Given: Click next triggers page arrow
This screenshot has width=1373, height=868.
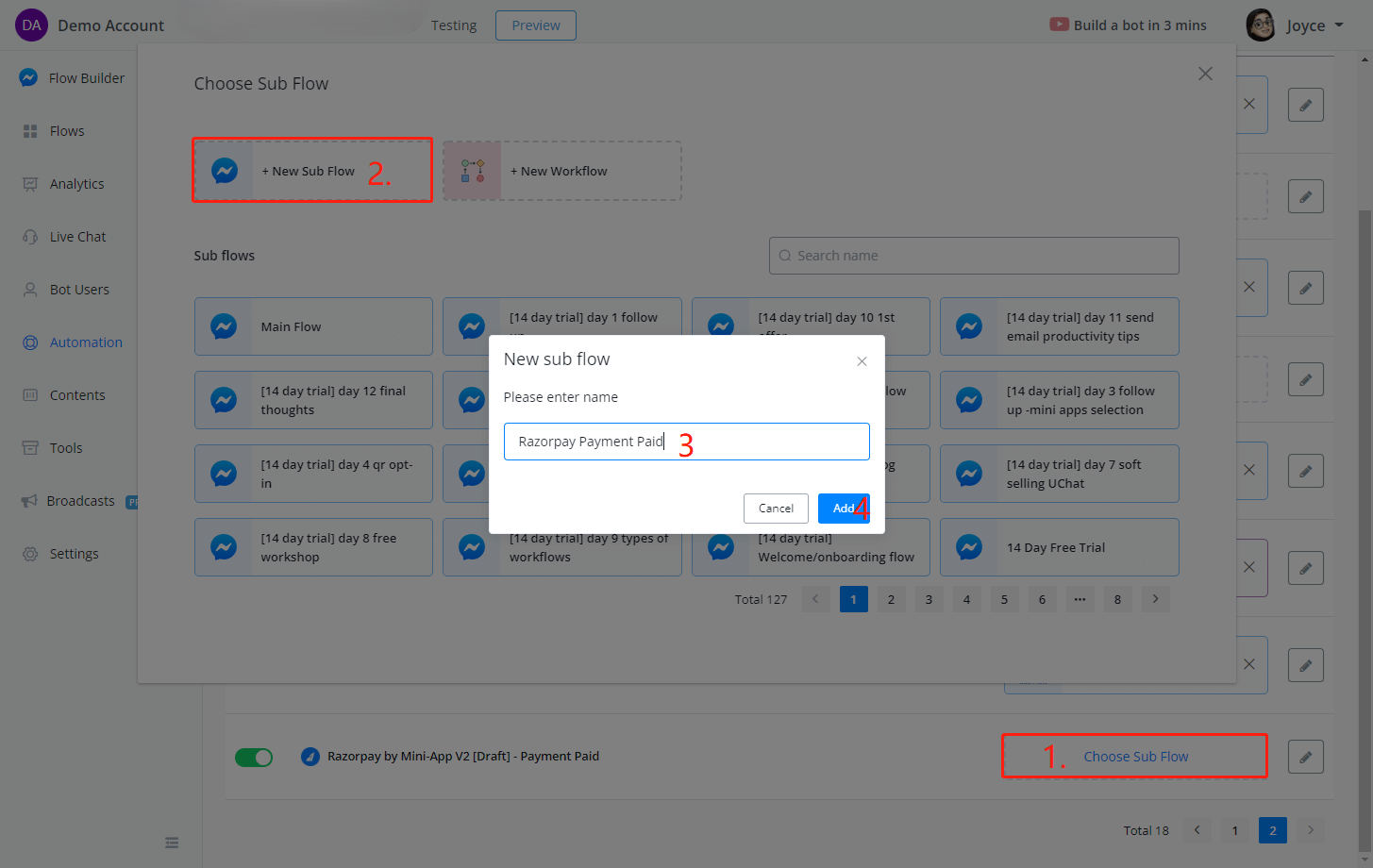Looking at the screenshot, I should pos(1311,830).
